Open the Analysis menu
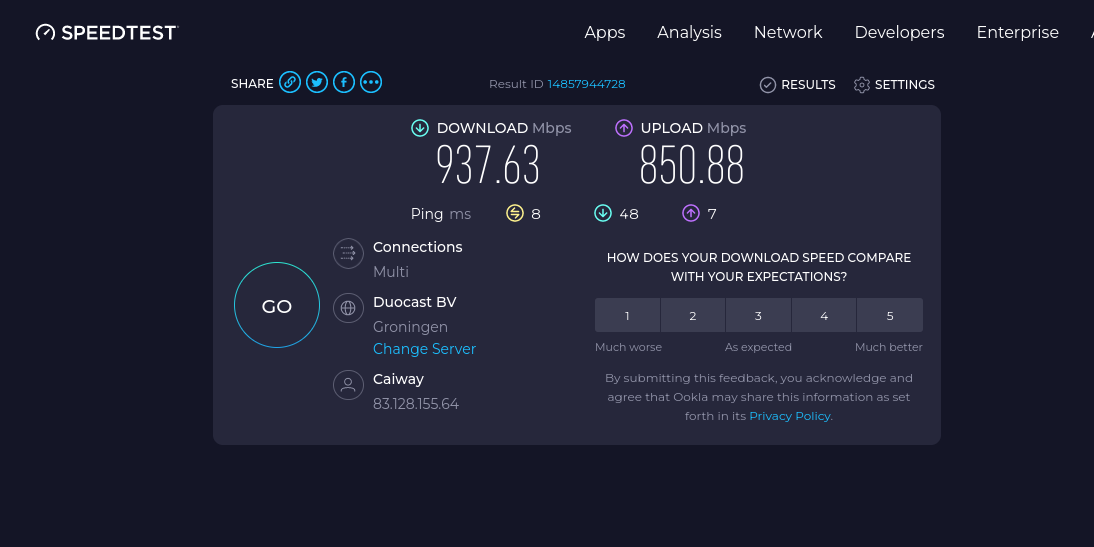The width and height of the screenshot is (1094, 547). pyautogui.click(x=689, y=32)
